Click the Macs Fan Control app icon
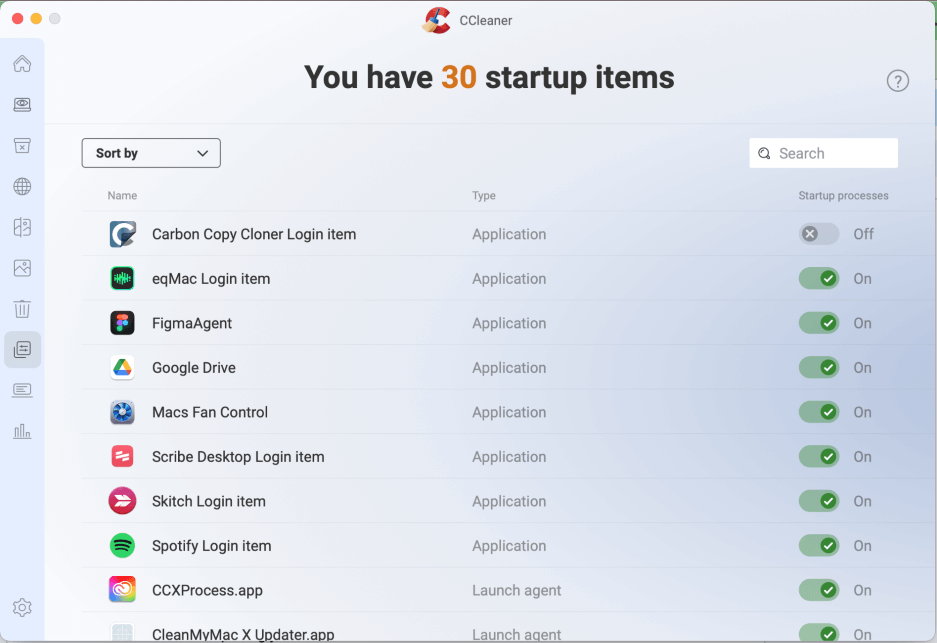This screenshot has height=643, width=937. (x=123, y=412)
